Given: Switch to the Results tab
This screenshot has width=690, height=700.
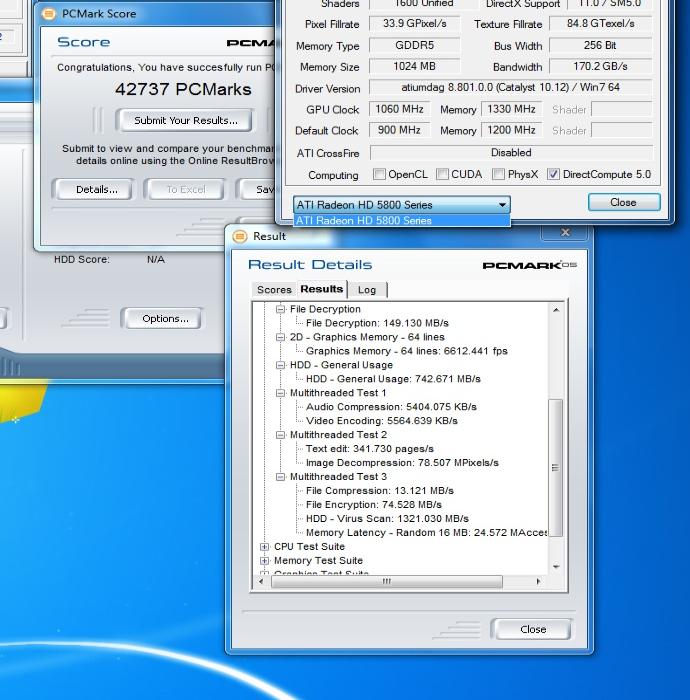Looking at the screenshot, I should [322, 289].
